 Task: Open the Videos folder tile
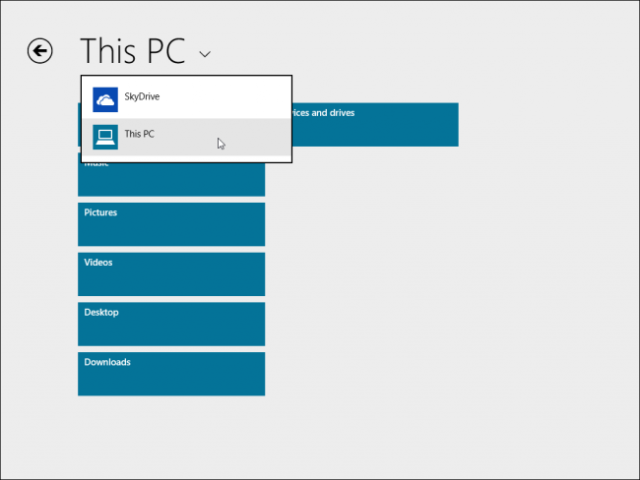[171, 274]
